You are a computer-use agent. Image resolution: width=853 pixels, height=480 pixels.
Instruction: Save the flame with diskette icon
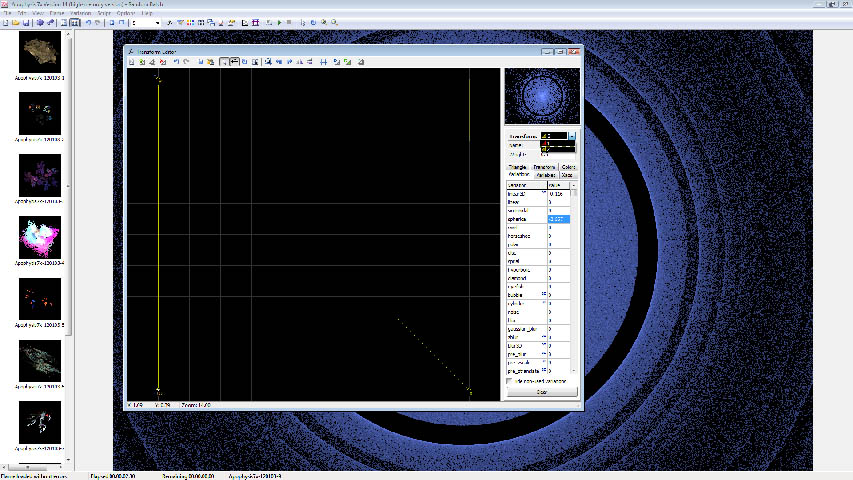tap(26, 23)
